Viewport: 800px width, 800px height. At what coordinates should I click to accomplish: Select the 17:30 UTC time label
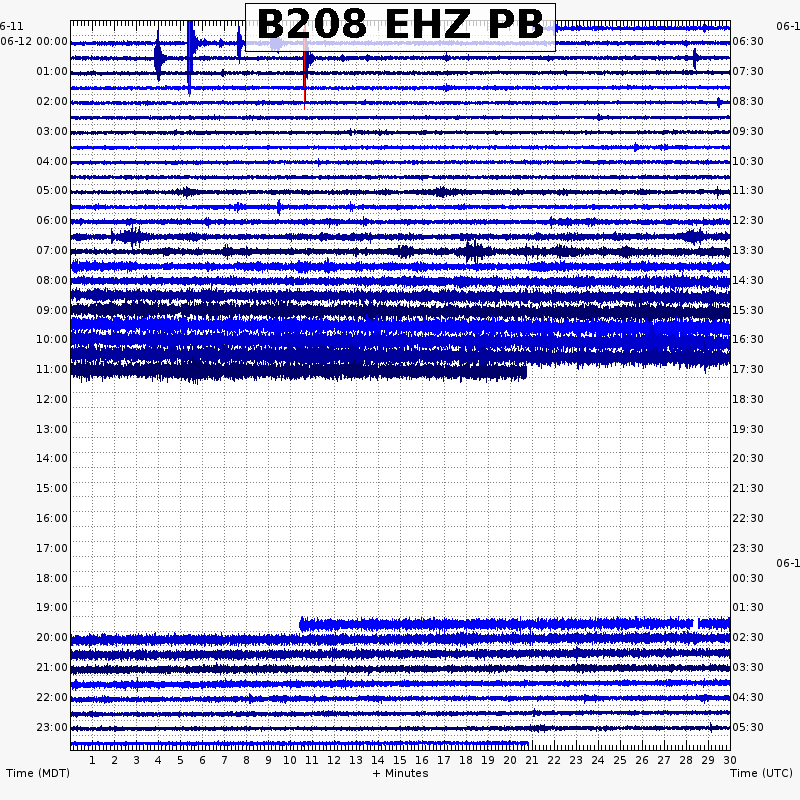coord(748,369)
